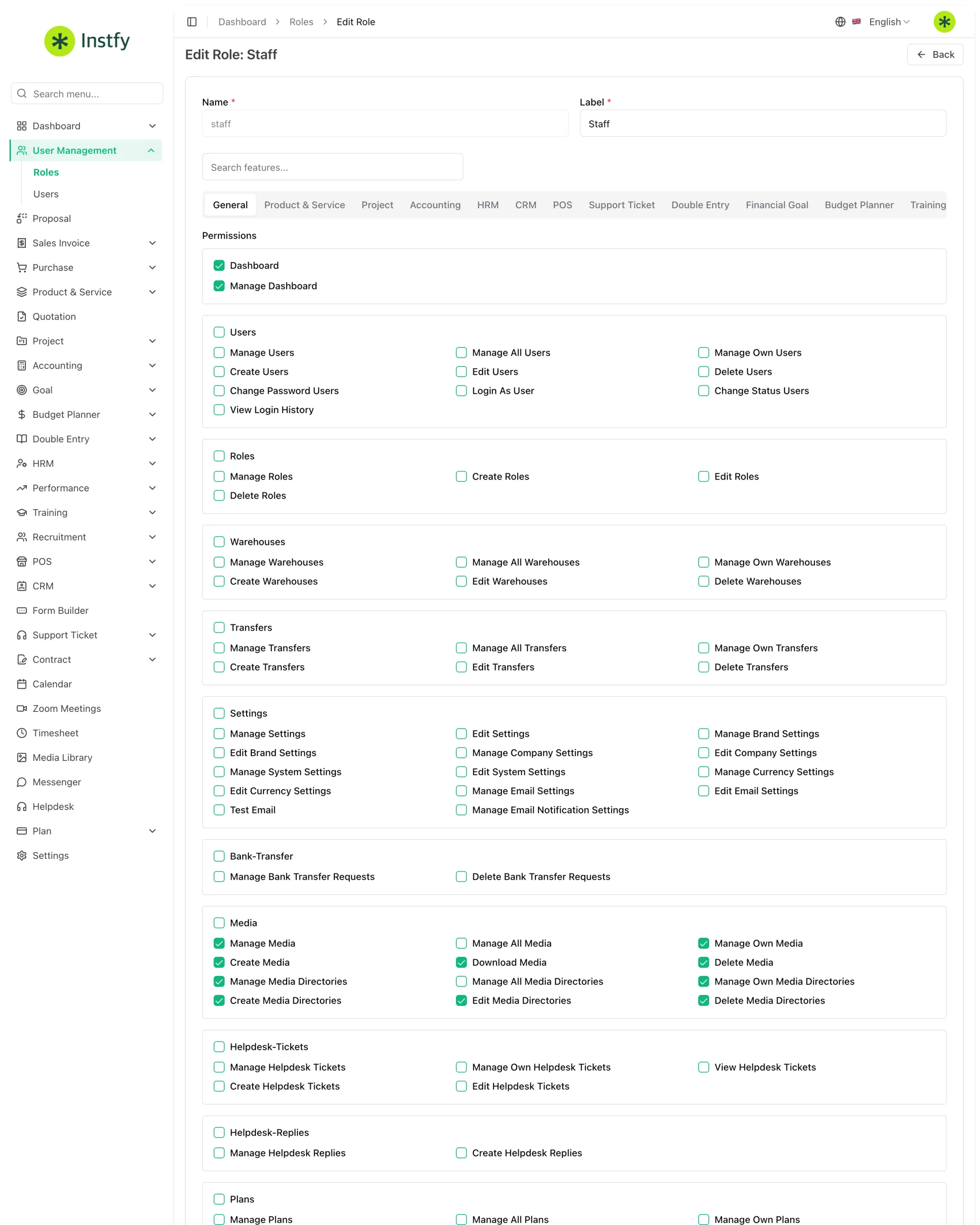Click the Helpdesk headset icon
The width and height of the screenshot is (980, 1225).
tap(22, 806)
